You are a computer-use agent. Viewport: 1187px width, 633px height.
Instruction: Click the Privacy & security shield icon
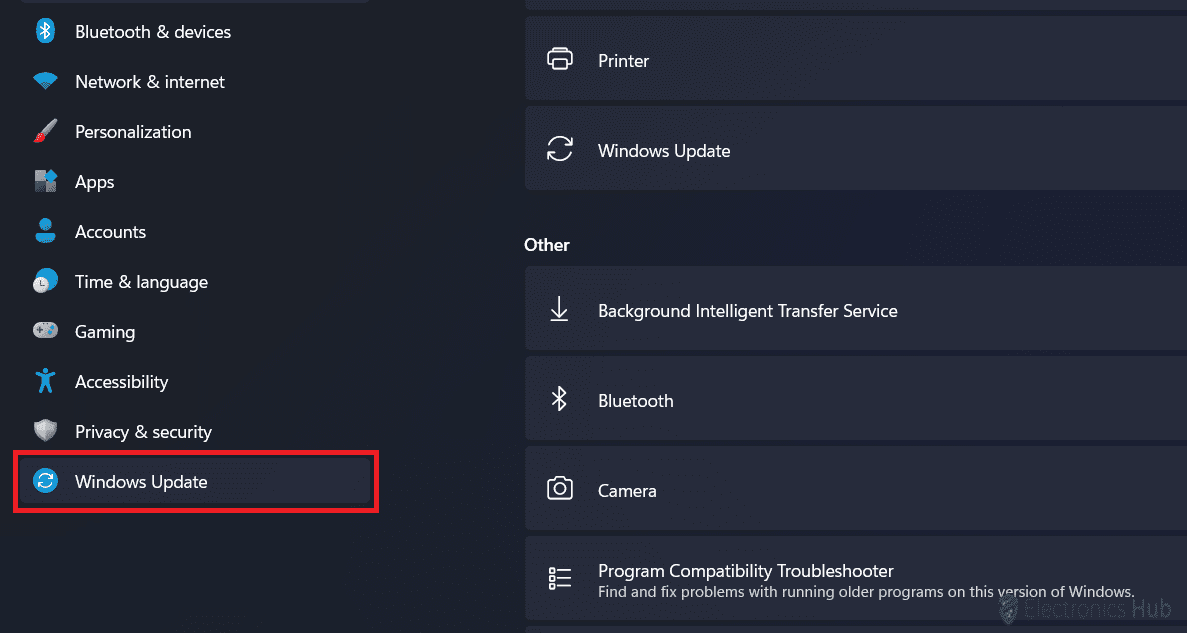pyautogui.click(x=45, y=432)
